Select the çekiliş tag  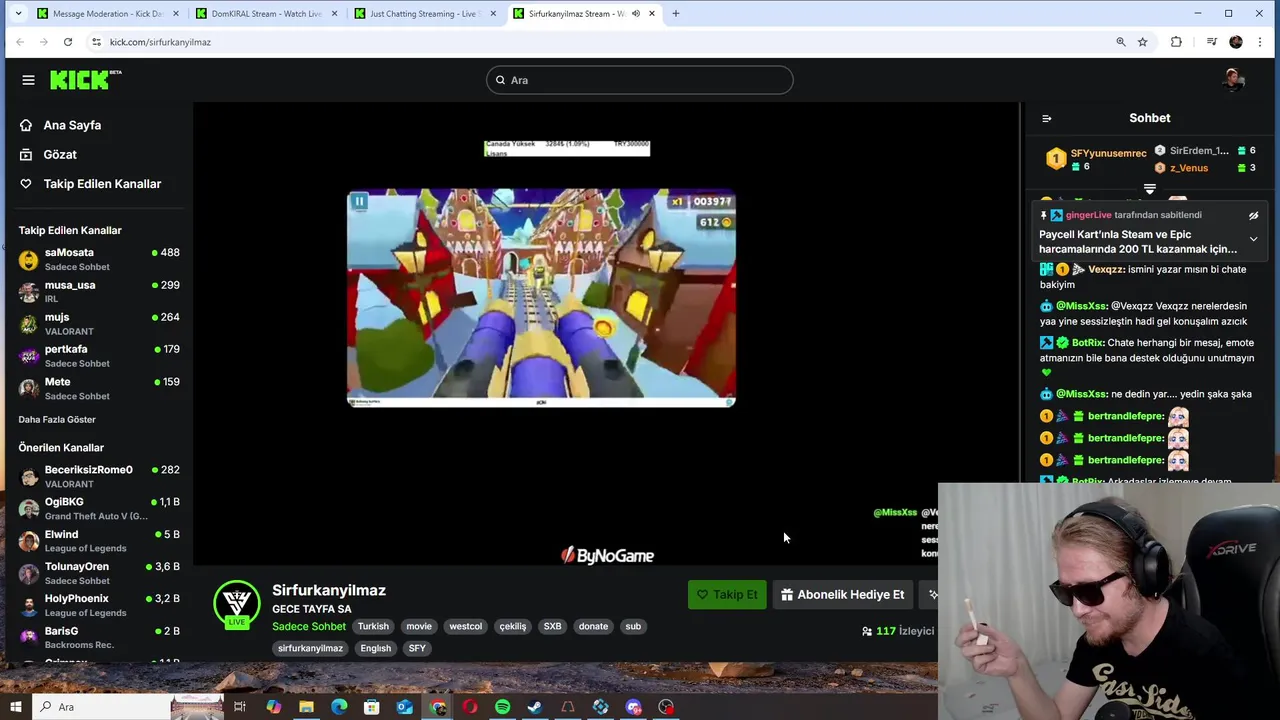(x=513, y=626)
